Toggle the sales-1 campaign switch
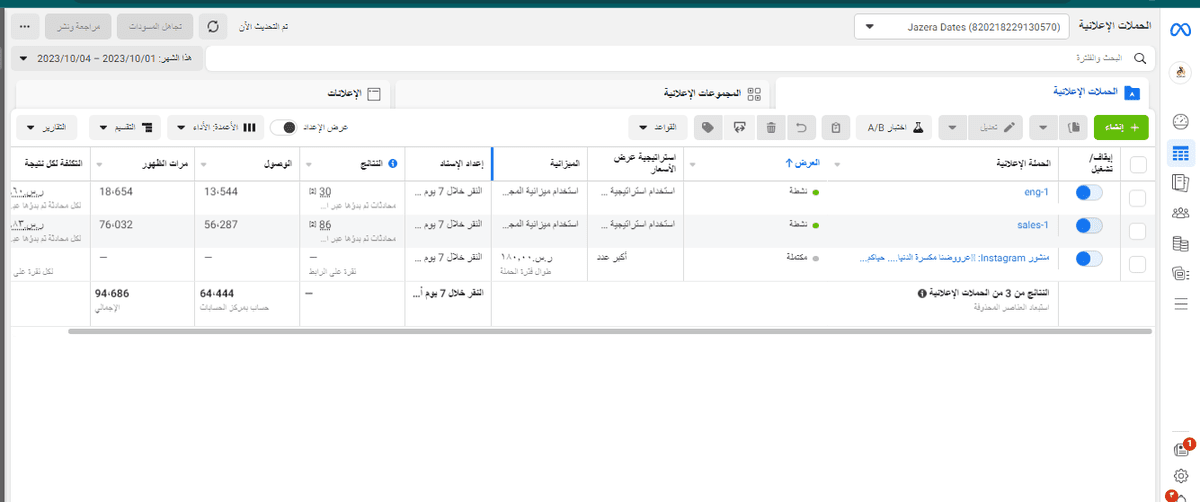The width and height of the screenshot is (1200, 502). [x=1088, y=226]
